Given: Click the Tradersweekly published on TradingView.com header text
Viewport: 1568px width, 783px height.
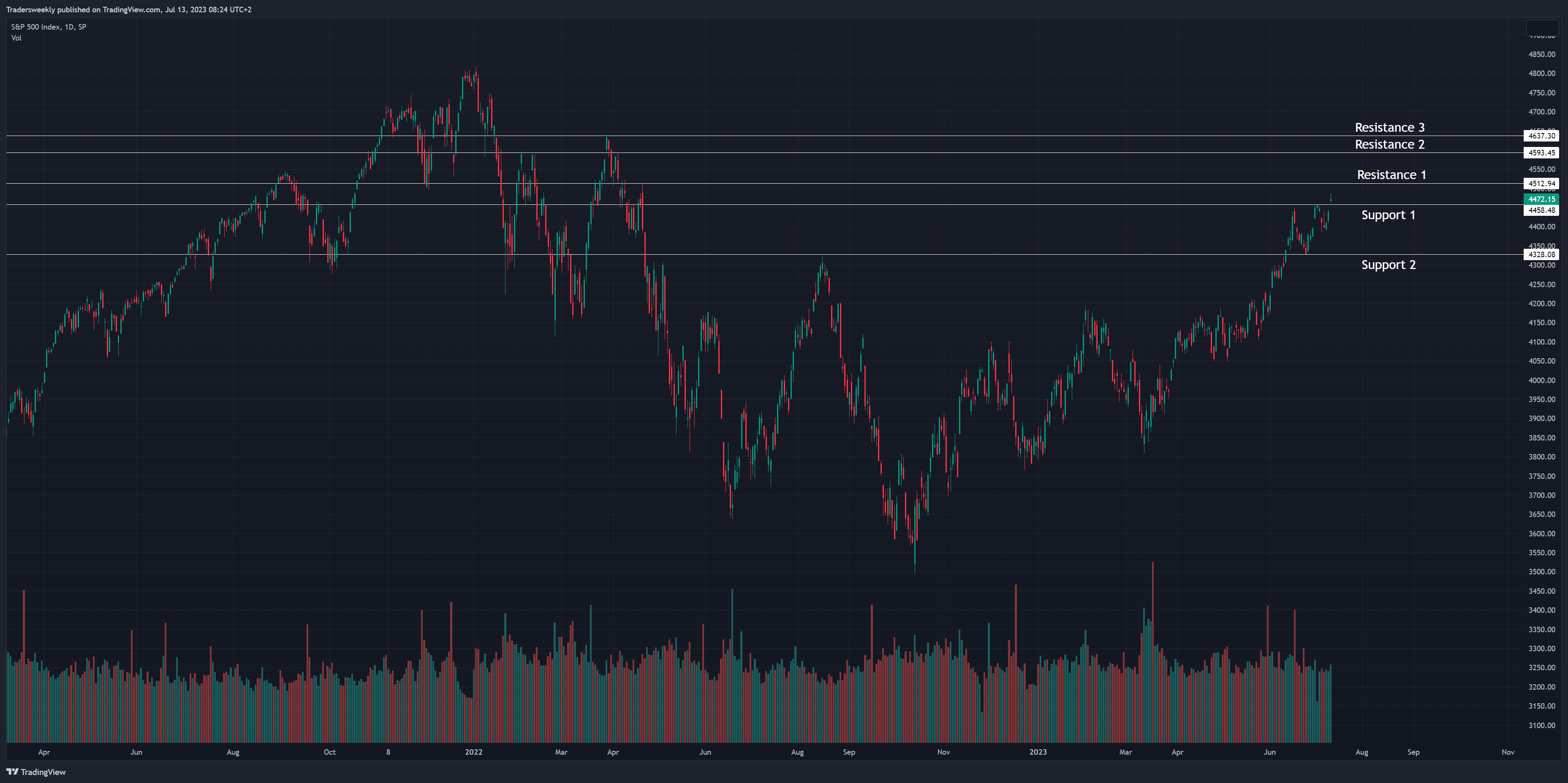Looking at the screenshot, I should pyautogui.click(x=128, y=10).
